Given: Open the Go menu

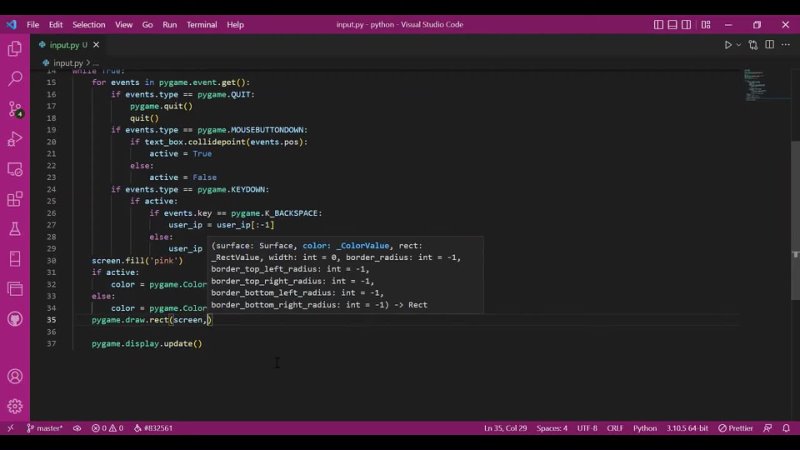Looking at the screenshot, I should click(x=147, y=24).
